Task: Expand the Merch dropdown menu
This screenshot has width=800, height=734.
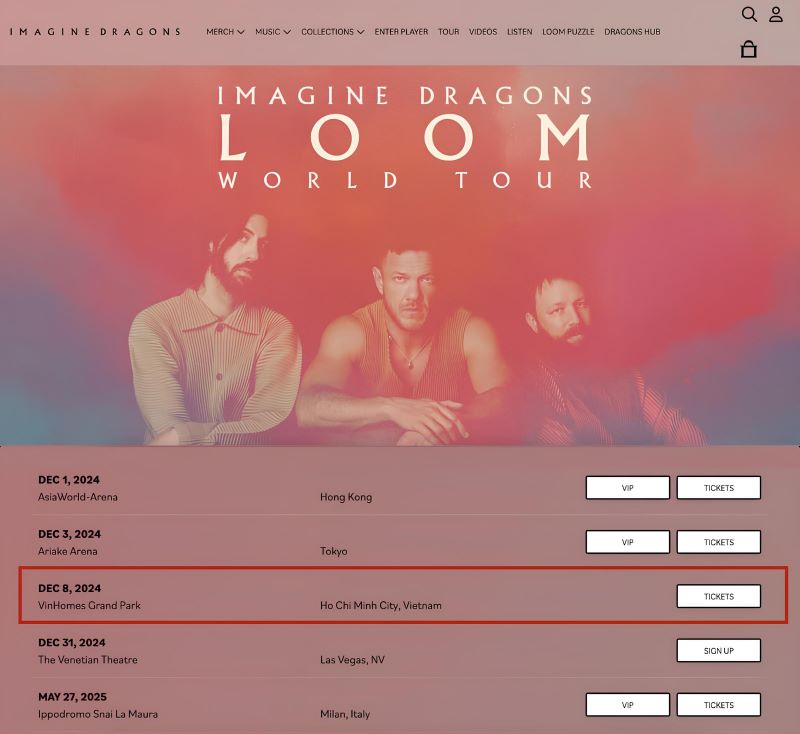Action: 225,32
